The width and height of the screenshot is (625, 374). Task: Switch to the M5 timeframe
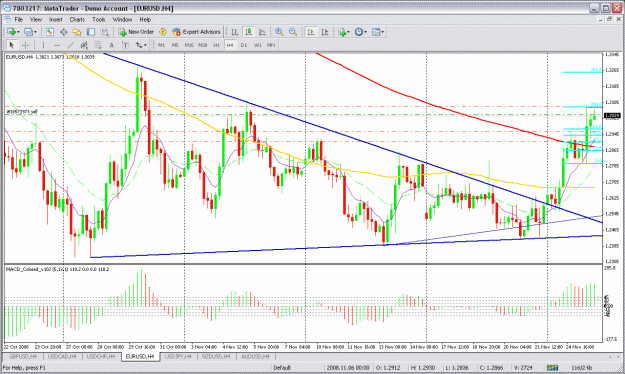point(175,45)
